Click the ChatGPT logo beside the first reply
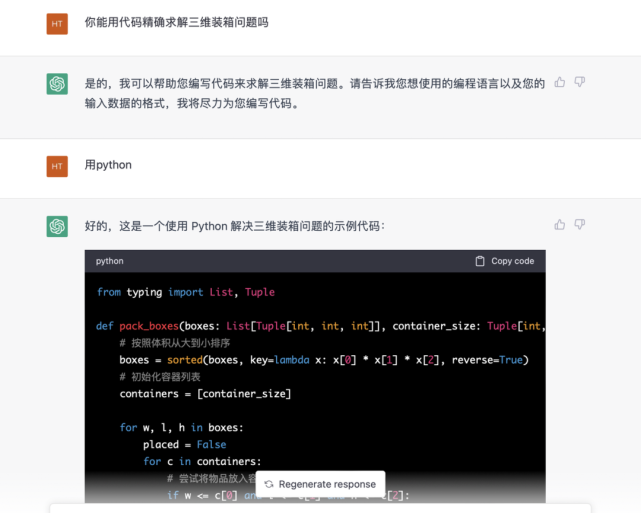641x513 pixels. 57,84
